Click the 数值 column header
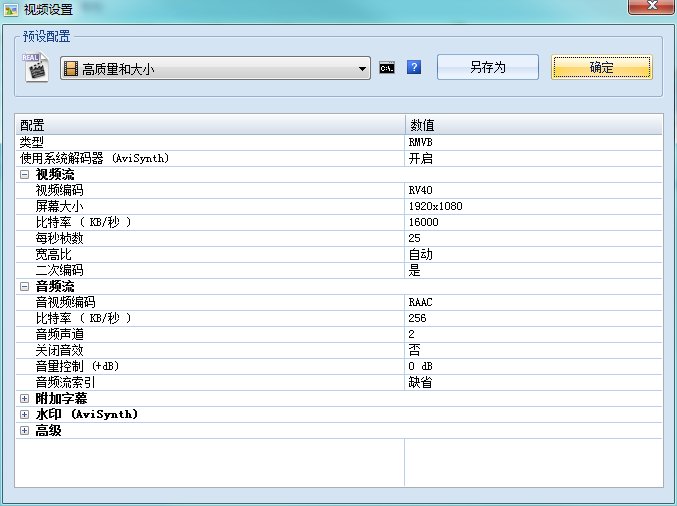 (534, 125)
